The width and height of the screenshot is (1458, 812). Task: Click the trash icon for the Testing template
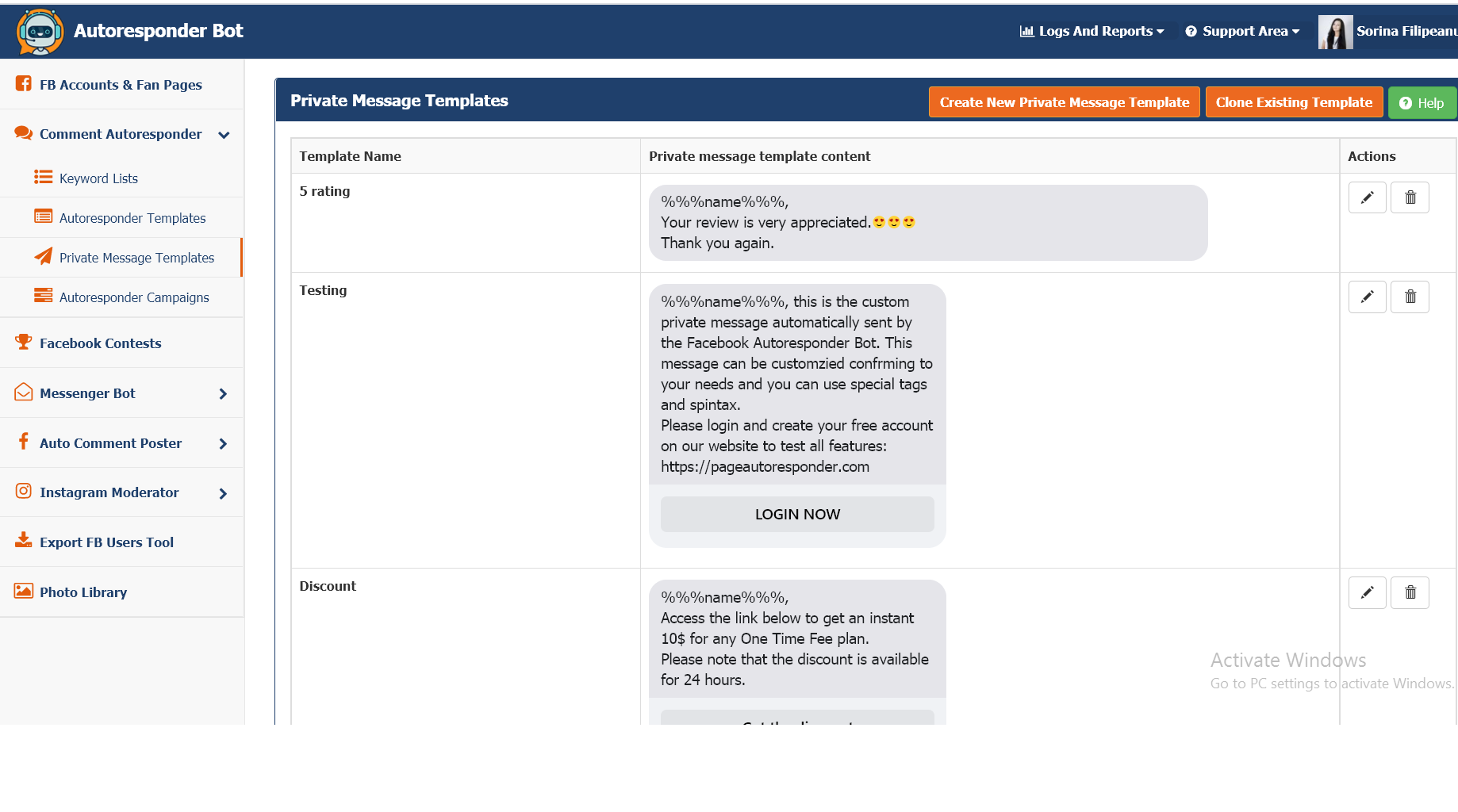(1410, 297)
